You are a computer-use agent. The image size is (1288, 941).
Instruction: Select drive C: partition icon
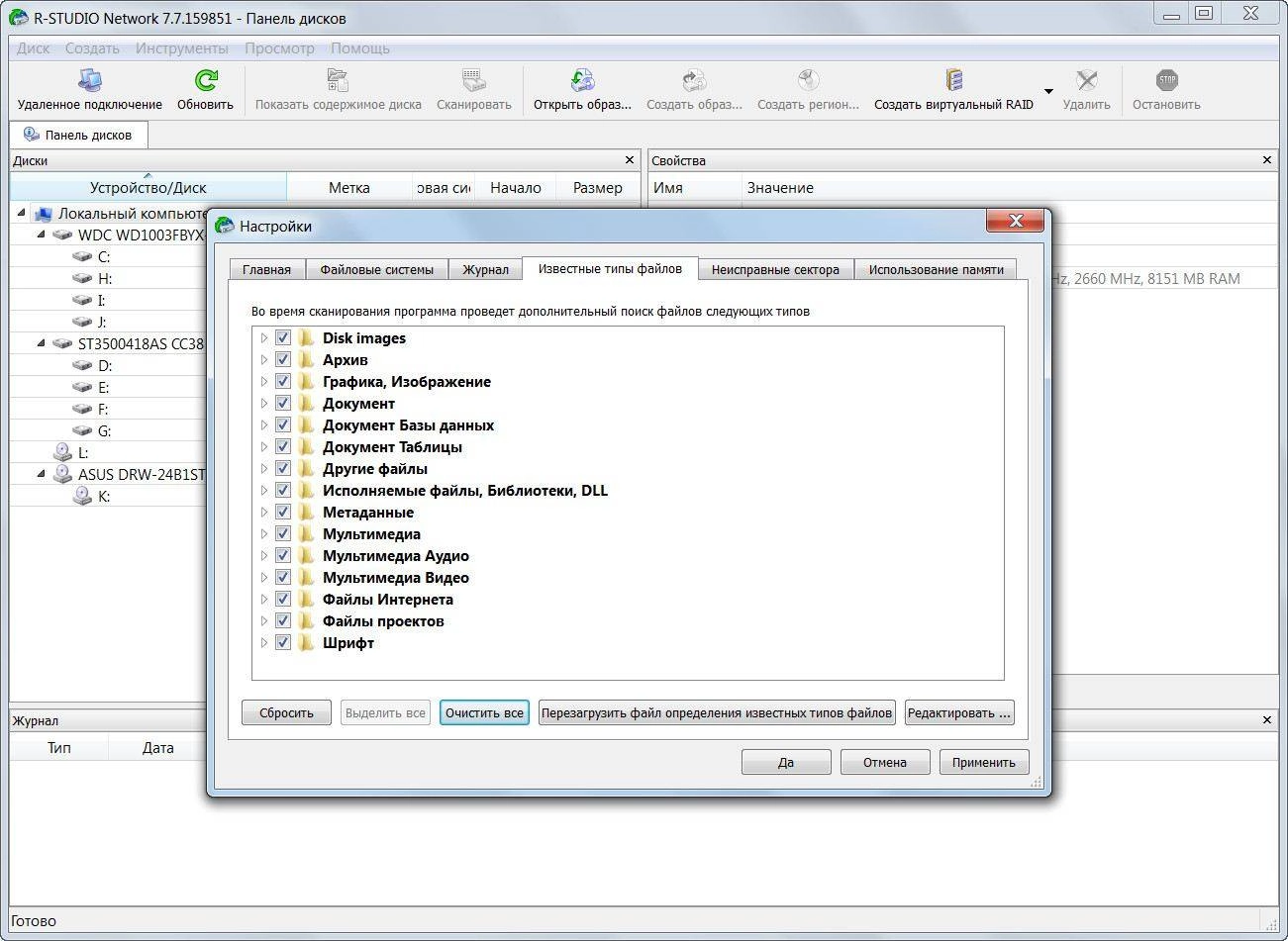82,257
